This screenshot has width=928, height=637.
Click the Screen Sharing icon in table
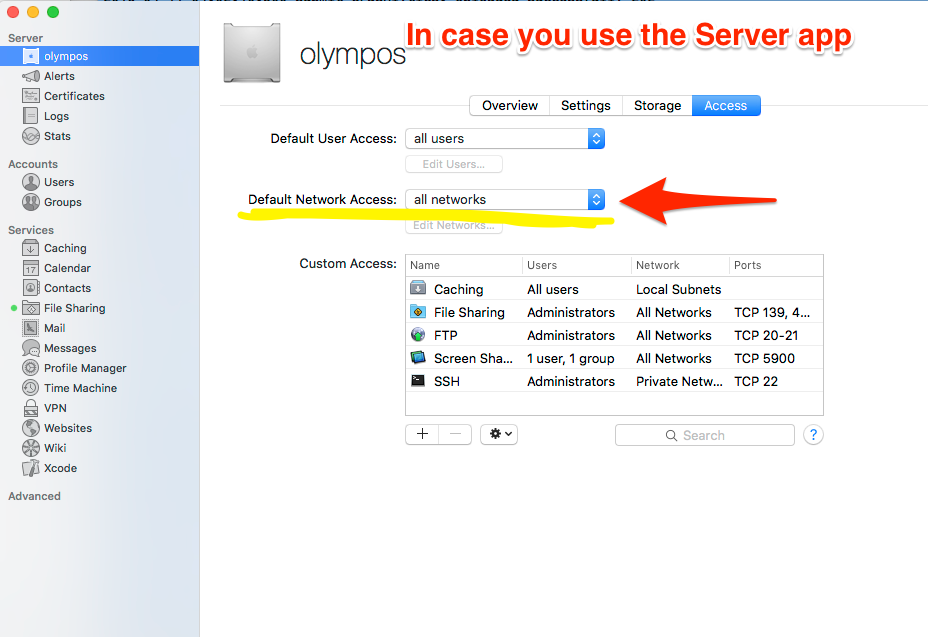coord(418,358)
